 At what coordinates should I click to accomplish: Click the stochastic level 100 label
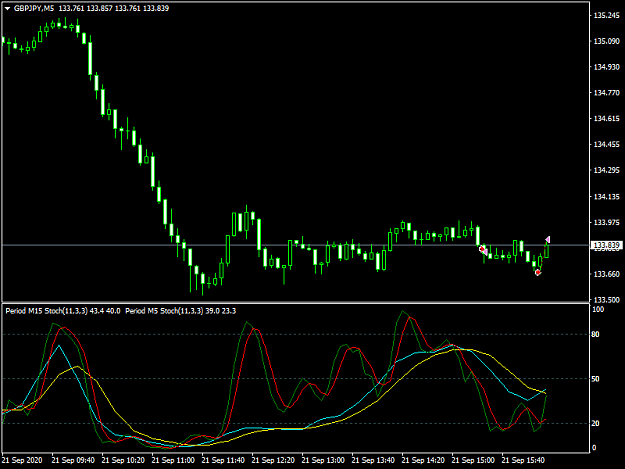[x=598, y=310]
